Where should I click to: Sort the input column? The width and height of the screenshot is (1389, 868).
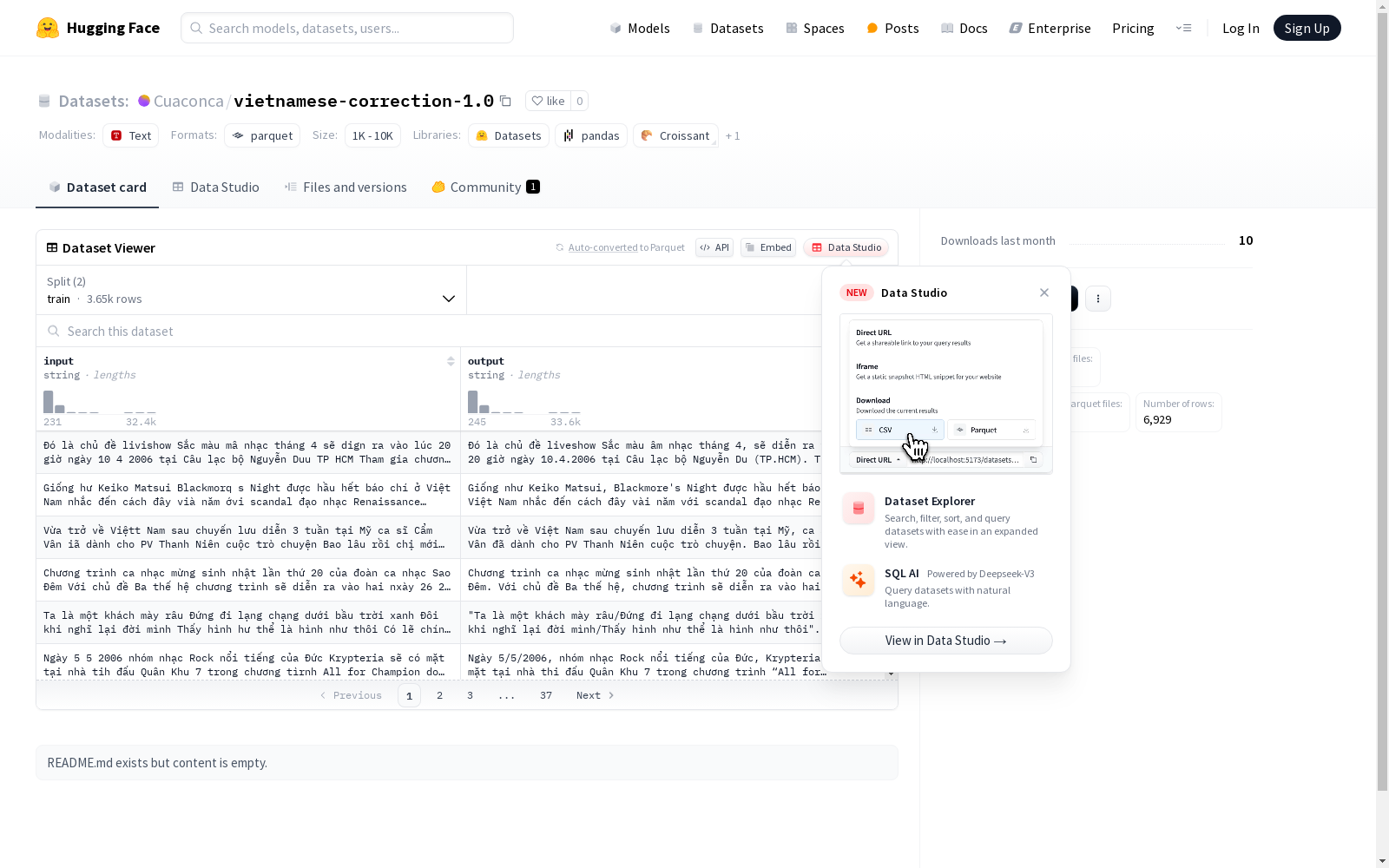[451, 361]
